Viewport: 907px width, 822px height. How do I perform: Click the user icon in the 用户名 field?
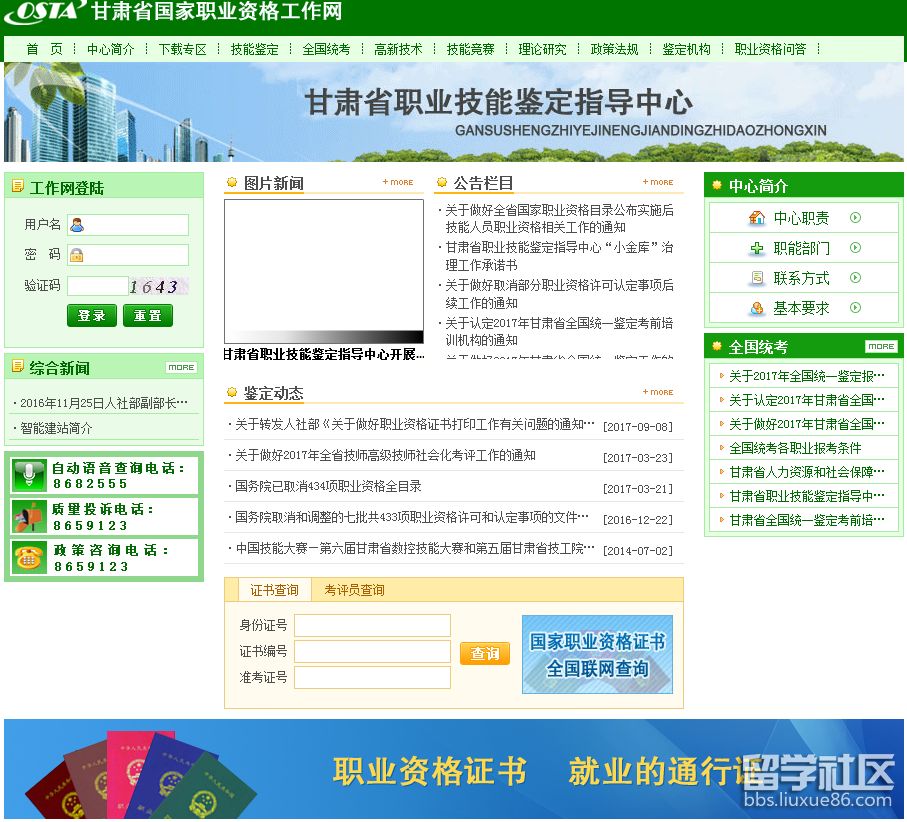[x=77, y=225]
